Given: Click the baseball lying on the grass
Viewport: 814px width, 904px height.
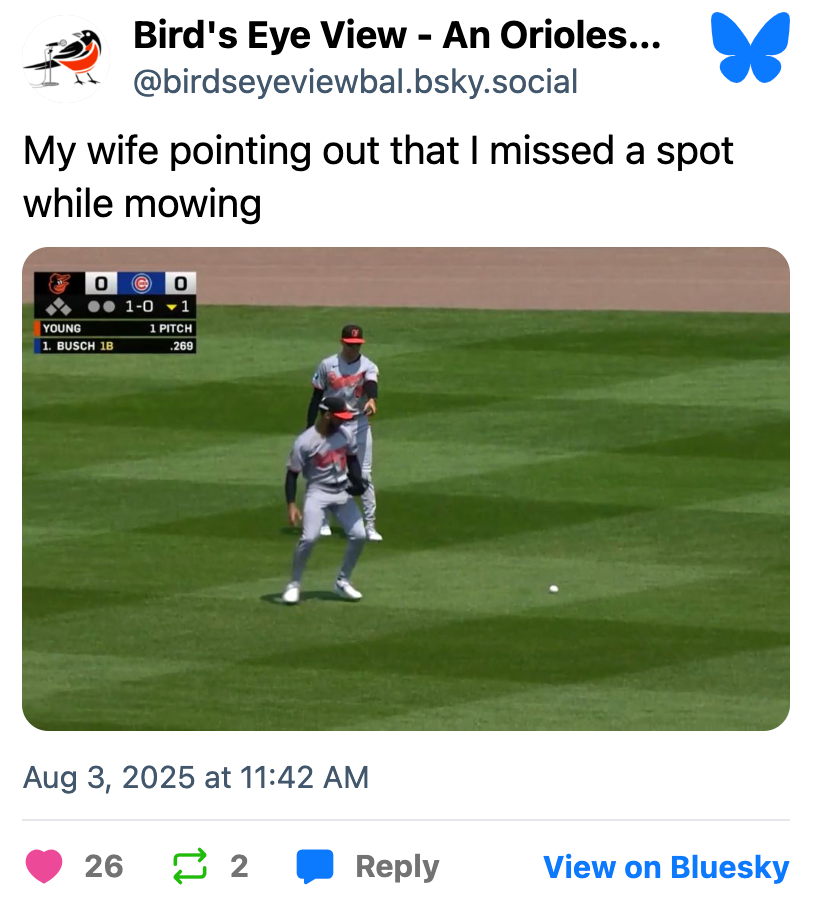Looking at the screenshot, I should point(553,589).
